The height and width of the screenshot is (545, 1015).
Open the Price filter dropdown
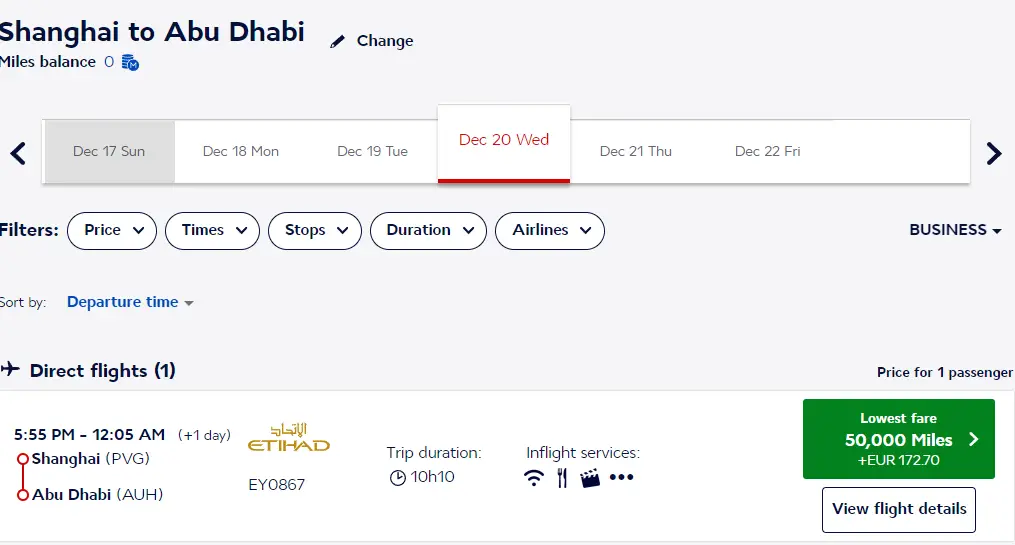112,230
